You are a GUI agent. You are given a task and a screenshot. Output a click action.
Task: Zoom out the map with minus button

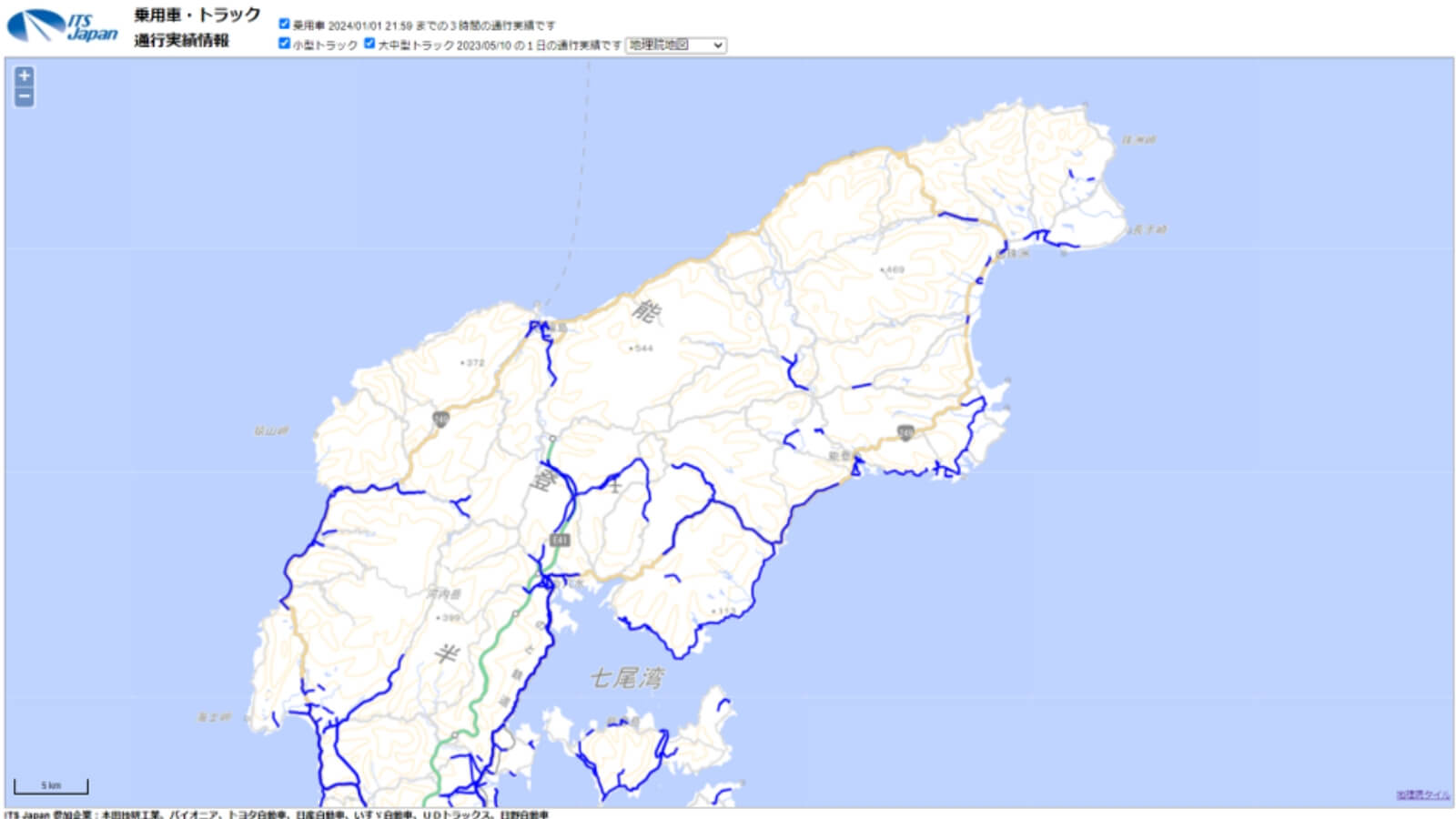pyautogui.click(x=25, y=96)
